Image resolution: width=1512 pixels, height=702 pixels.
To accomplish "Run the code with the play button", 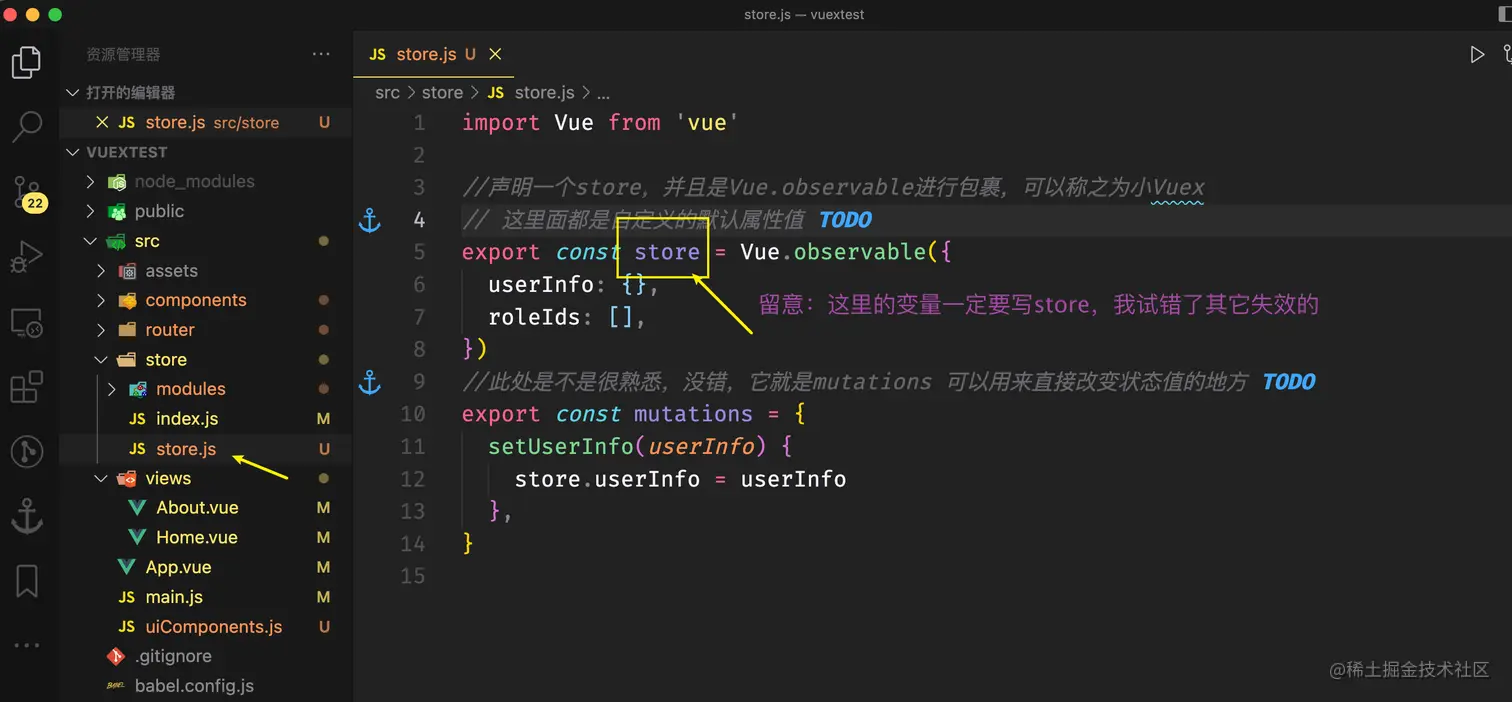I will tap(1476, 55).
